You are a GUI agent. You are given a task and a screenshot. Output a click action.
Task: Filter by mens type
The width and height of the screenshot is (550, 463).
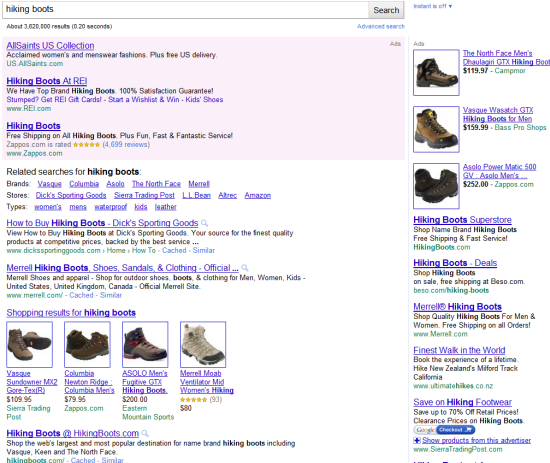click(78, 207)
